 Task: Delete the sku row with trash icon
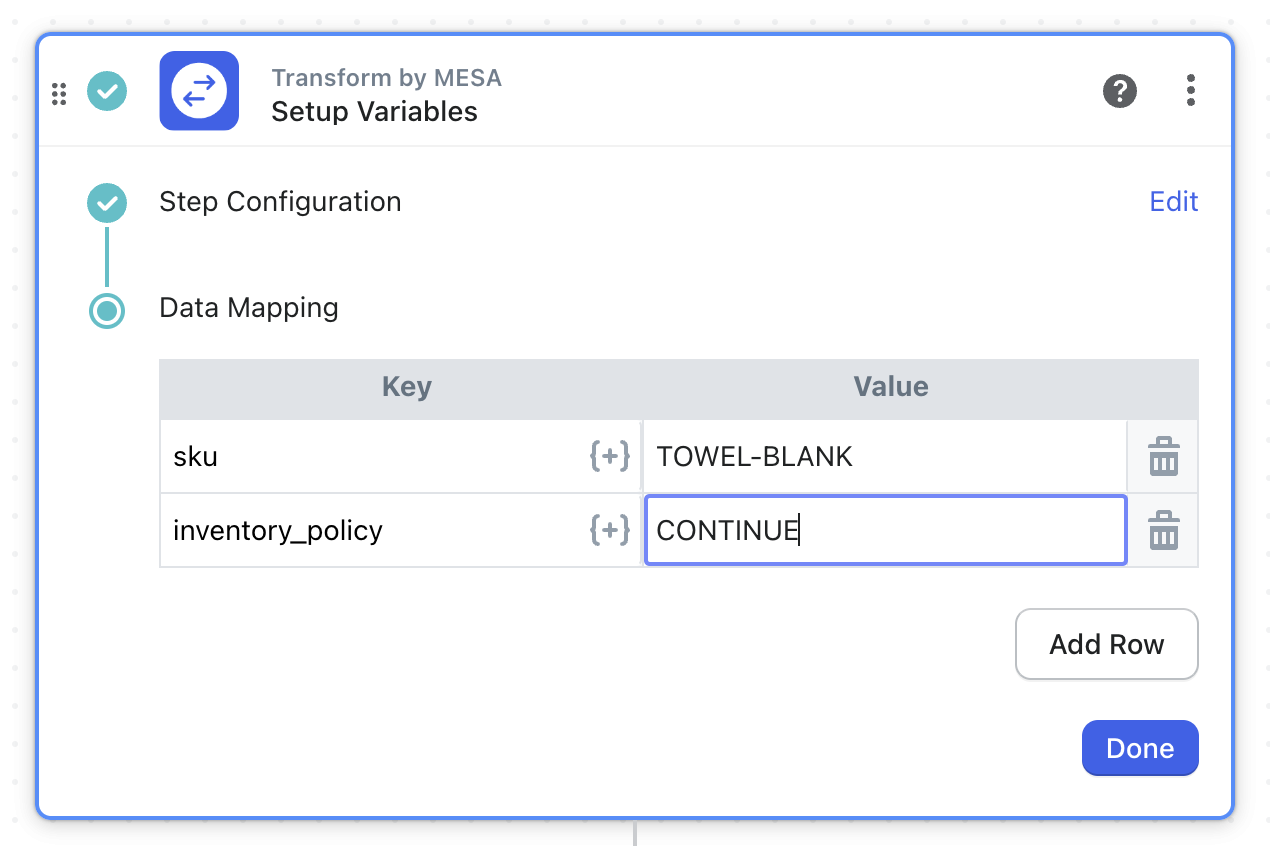[1163, 456]
